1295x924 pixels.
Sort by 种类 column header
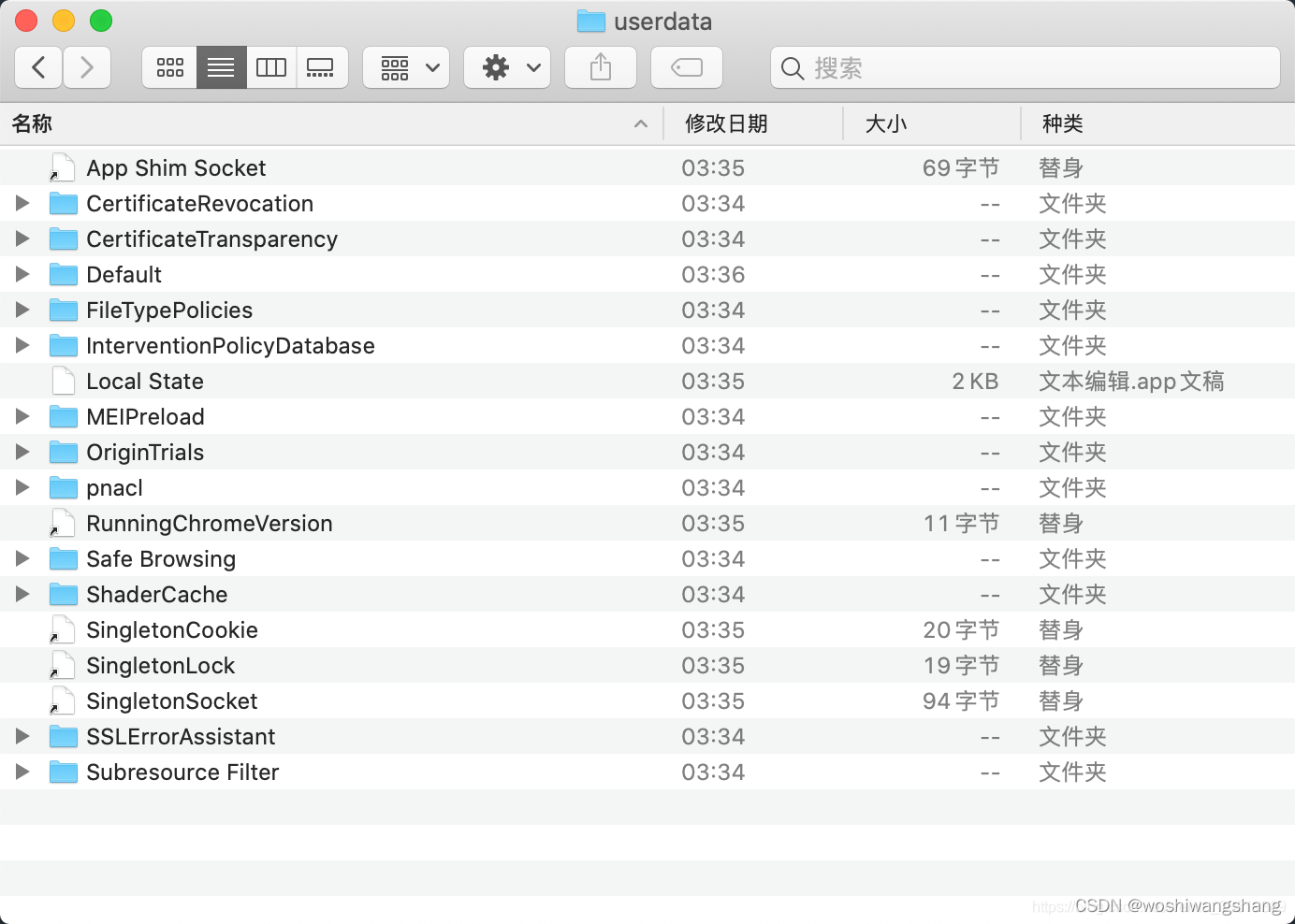click(x=1158, y=123)
